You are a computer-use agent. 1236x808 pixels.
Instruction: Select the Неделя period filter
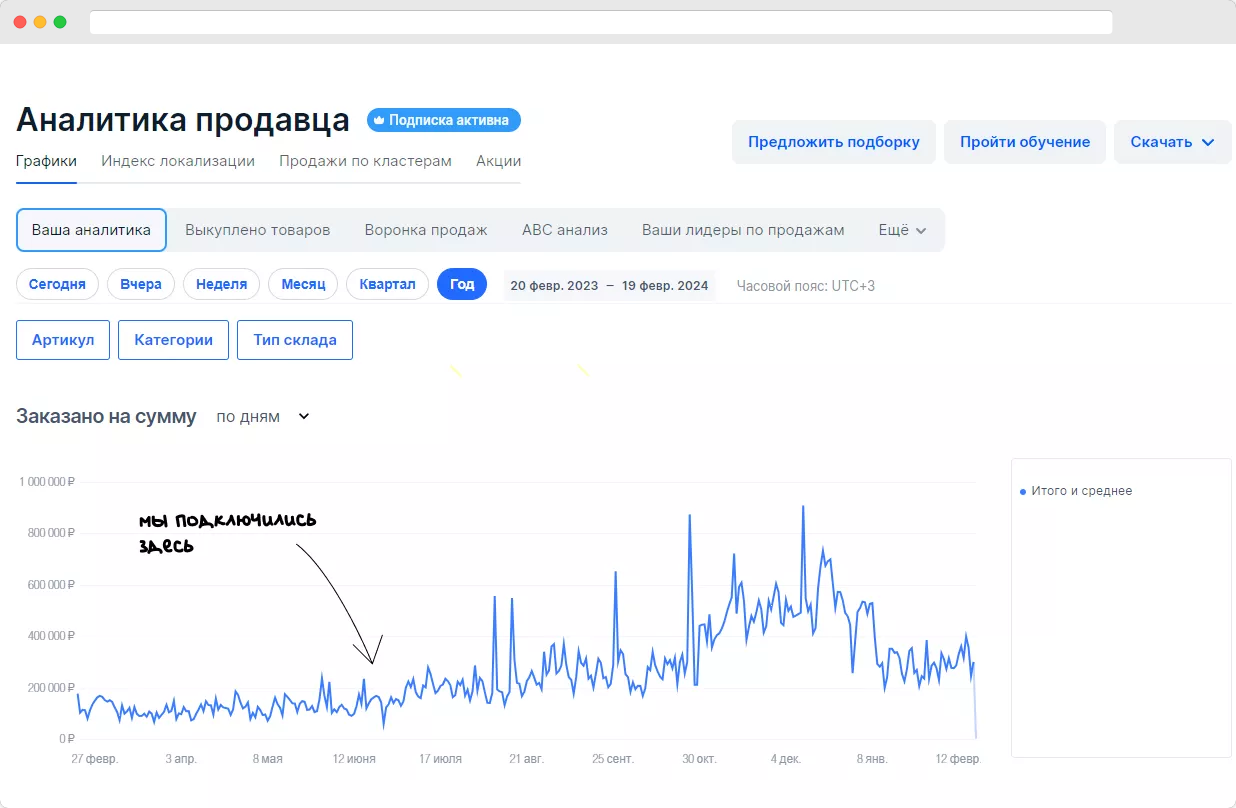tap(222, 284)
